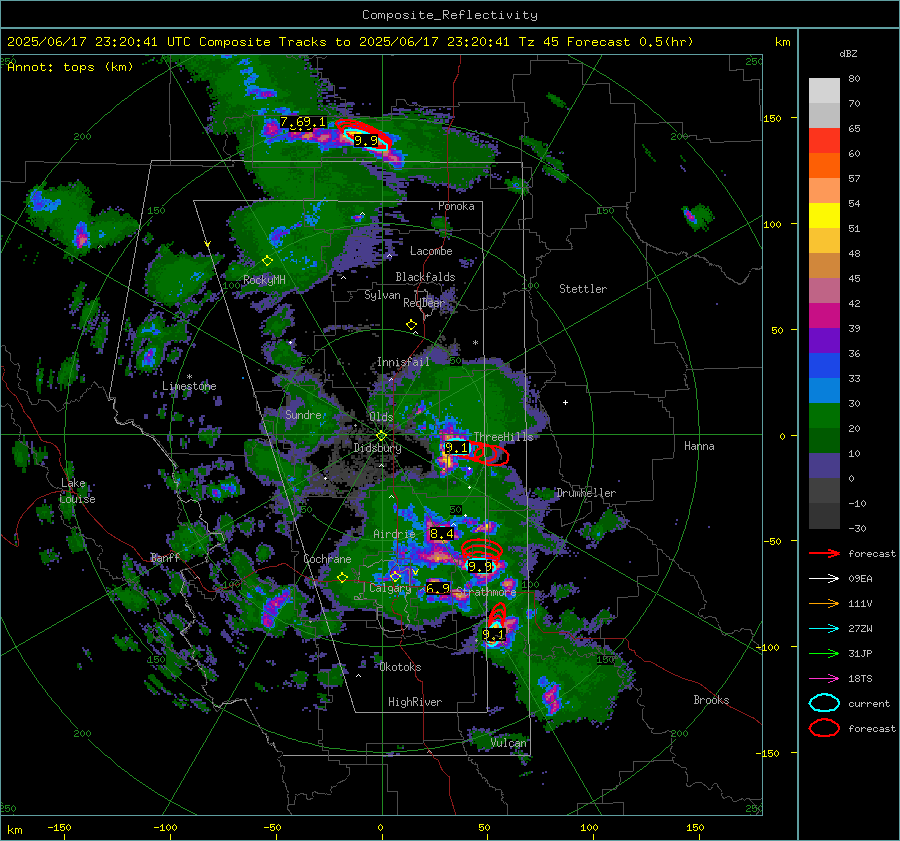This screenshot has width=900, height=841.
Task: Click the bright yellow 54 dBZ swatch
Action: (824, 215)
